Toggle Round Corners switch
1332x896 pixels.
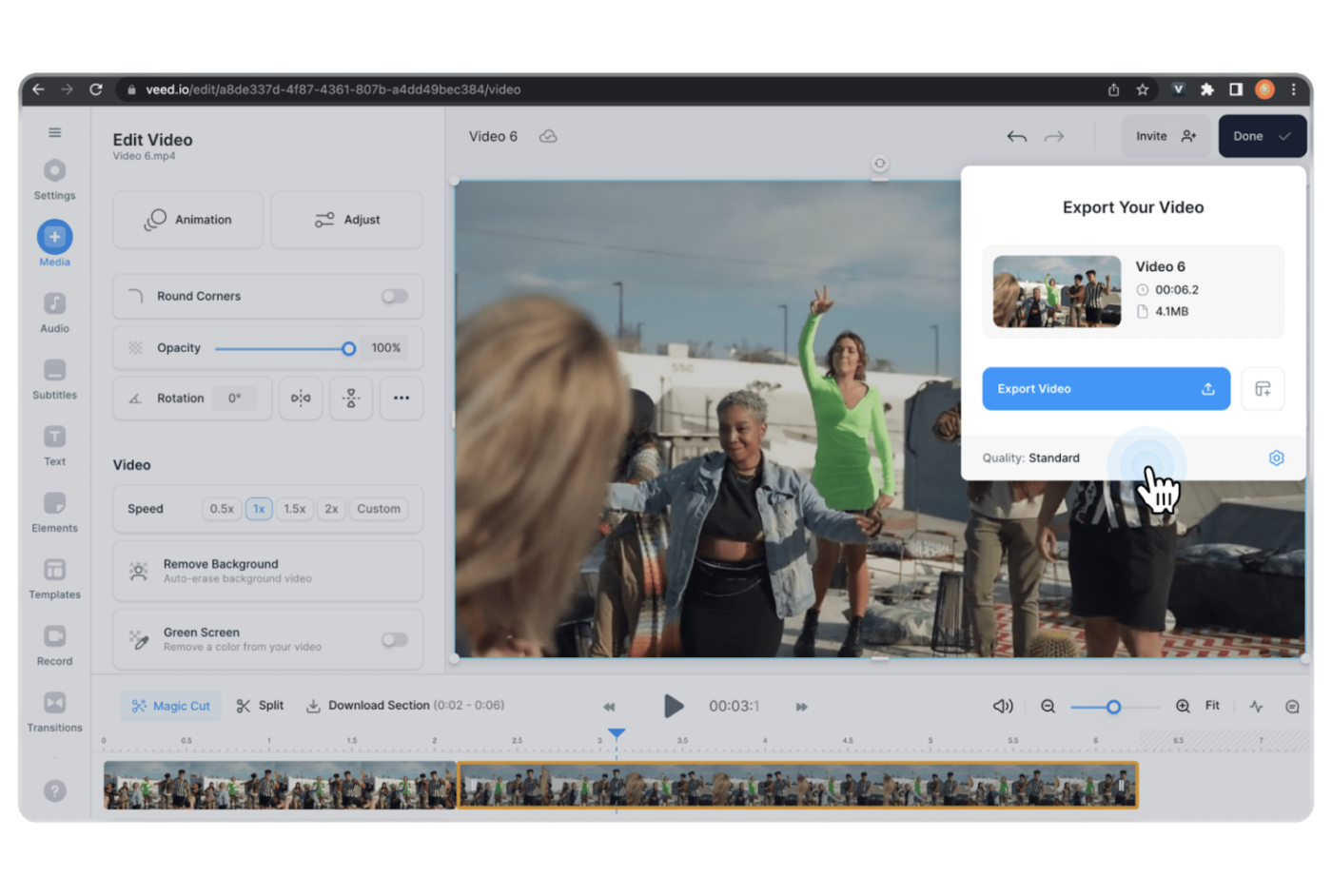[394, 296]
